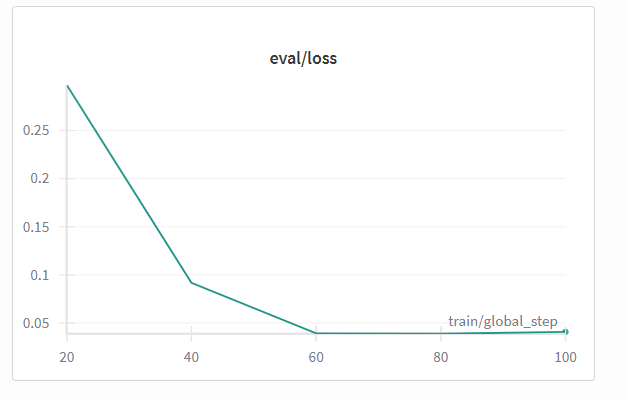The height and width of the screenshot is (400, 628).
Task: Click the steep green line between steps 20 and 40
Action: point(129,184)
